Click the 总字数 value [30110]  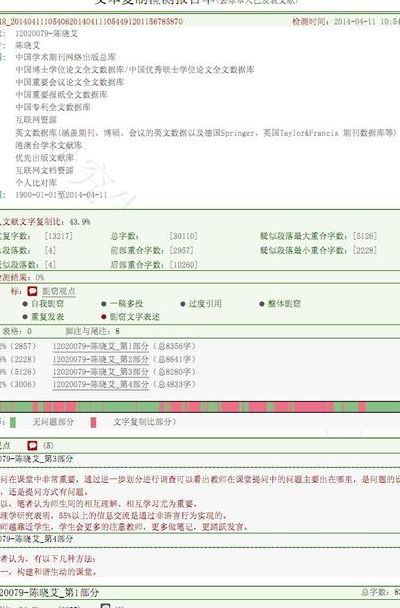183,236
